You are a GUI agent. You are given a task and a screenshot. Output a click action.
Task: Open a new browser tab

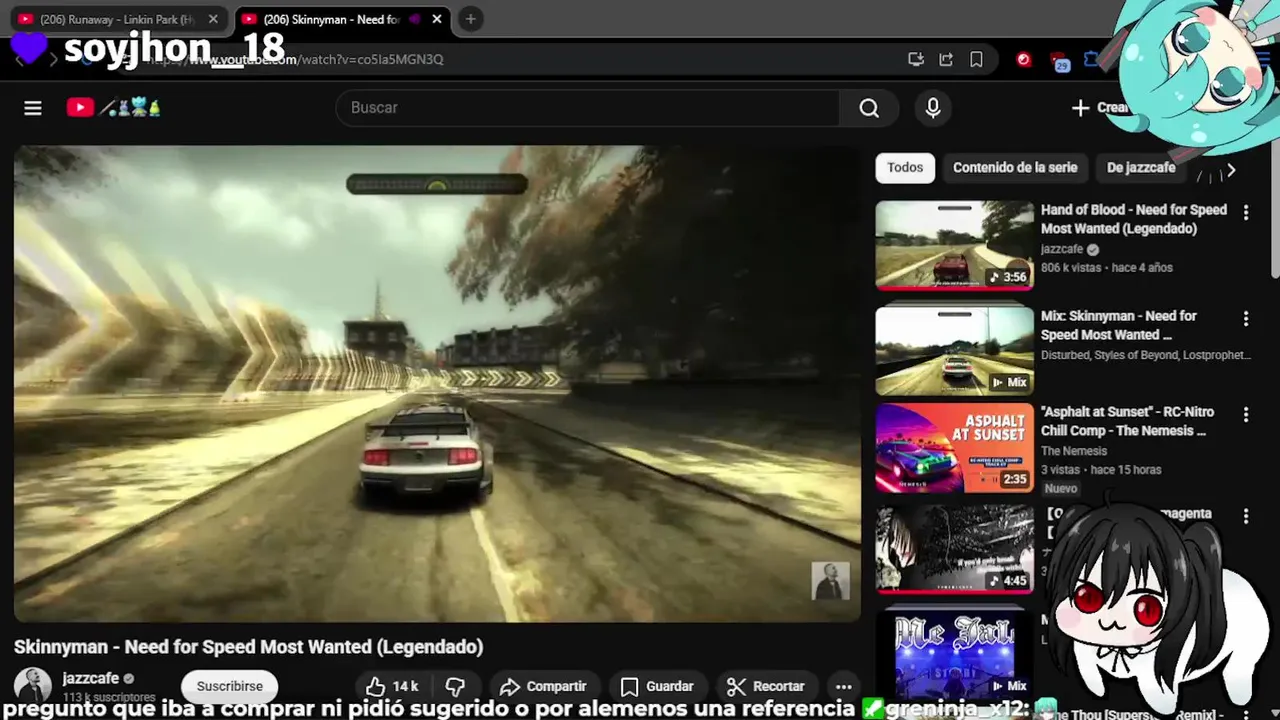pos(470,19)
